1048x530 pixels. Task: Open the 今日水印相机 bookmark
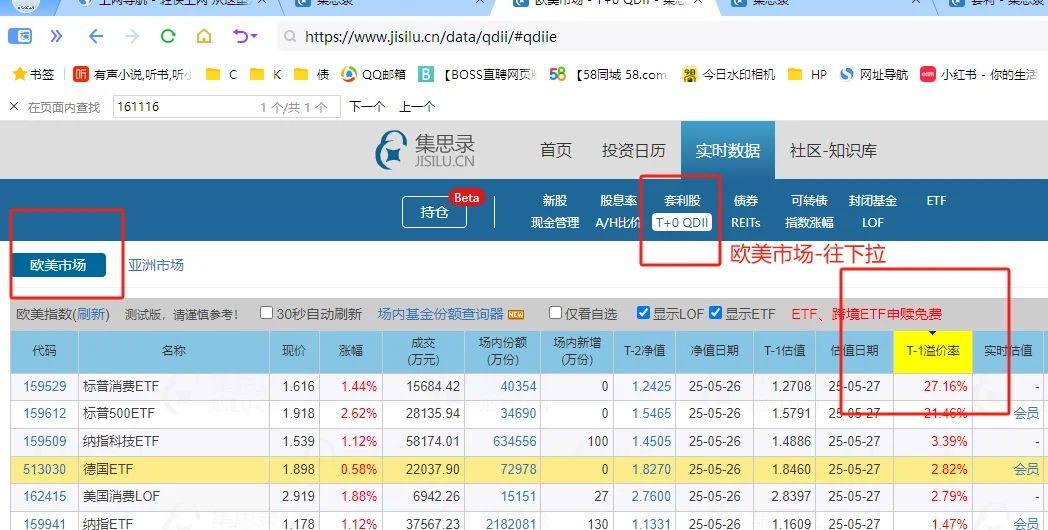[x=728, y=74]
